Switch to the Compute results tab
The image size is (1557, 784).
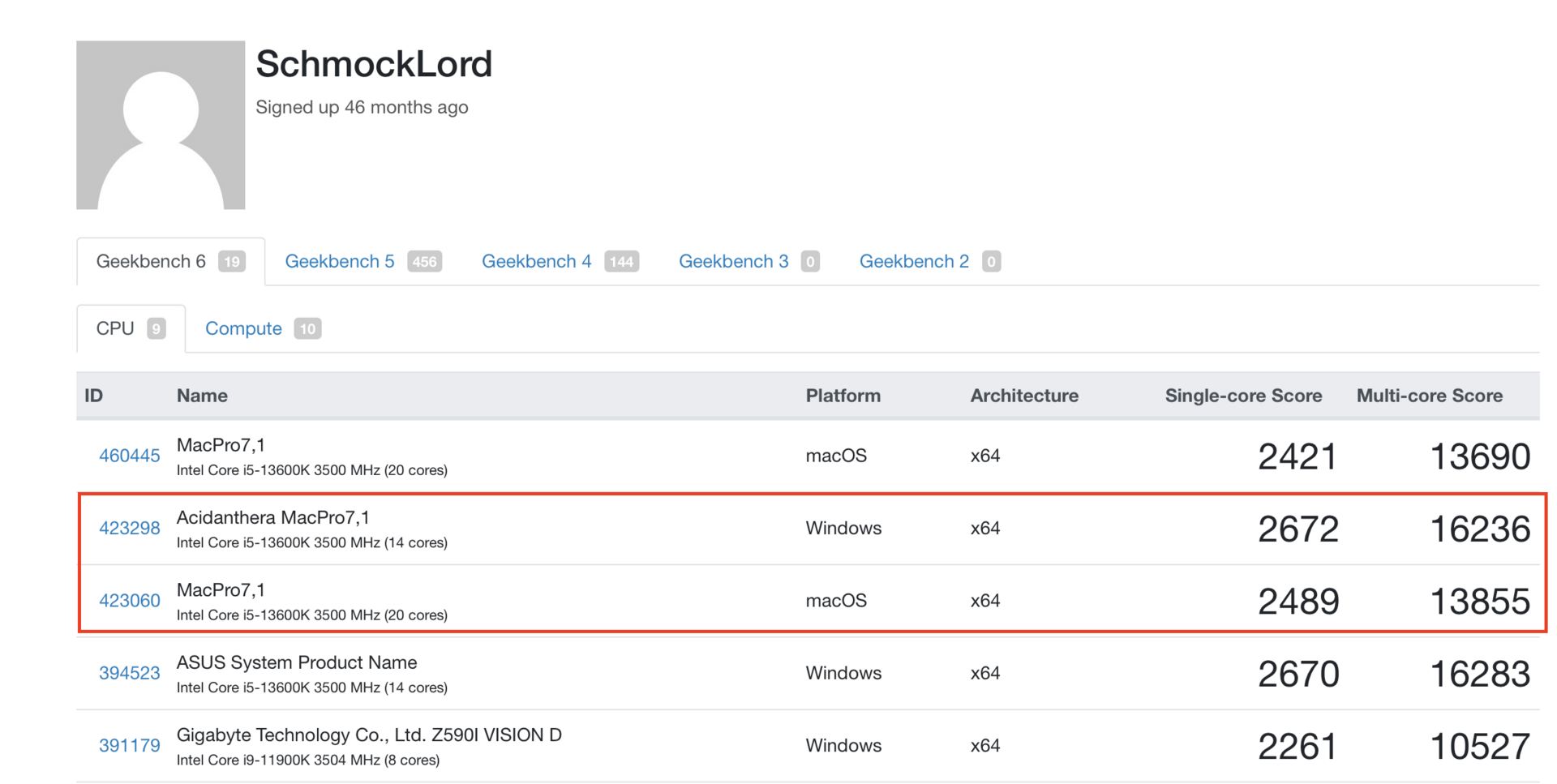[x=243, y=328]
